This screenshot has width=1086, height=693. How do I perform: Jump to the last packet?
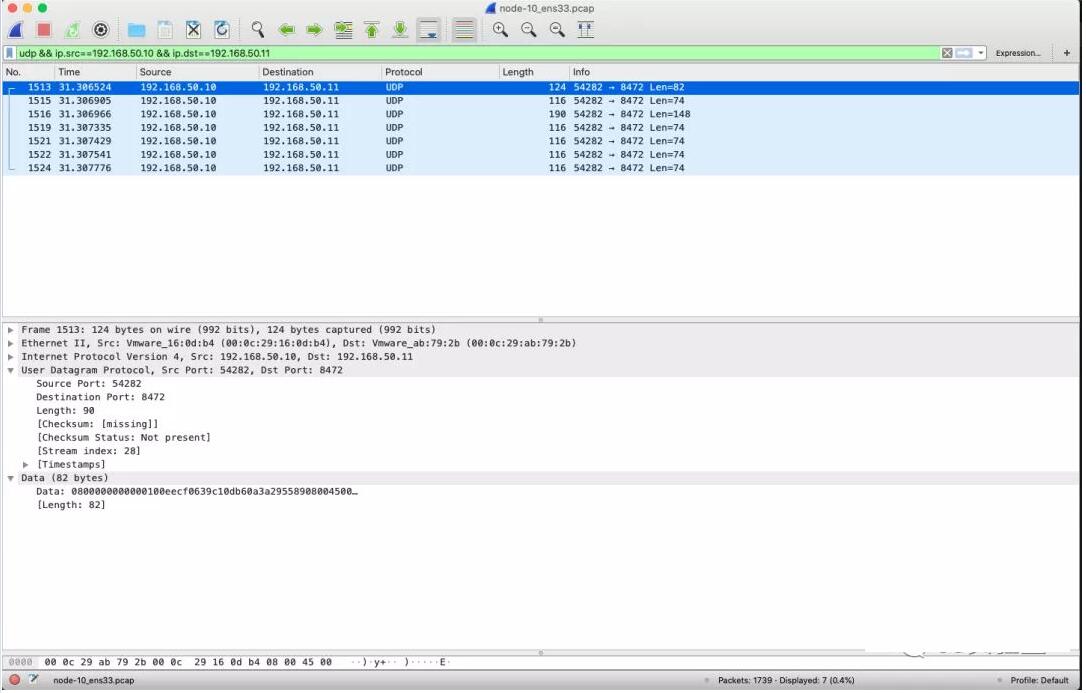click(x=400, y=30)
